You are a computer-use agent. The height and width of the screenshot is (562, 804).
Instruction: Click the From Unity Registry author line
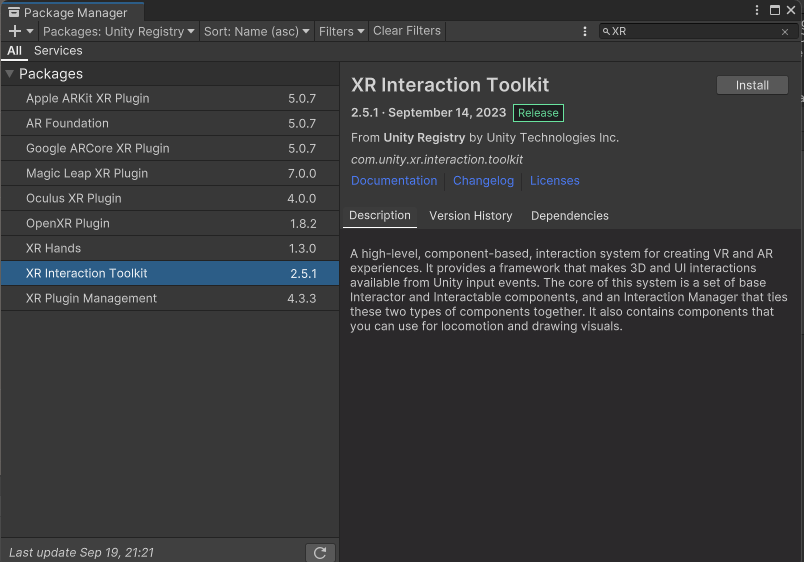click(485, 137)
